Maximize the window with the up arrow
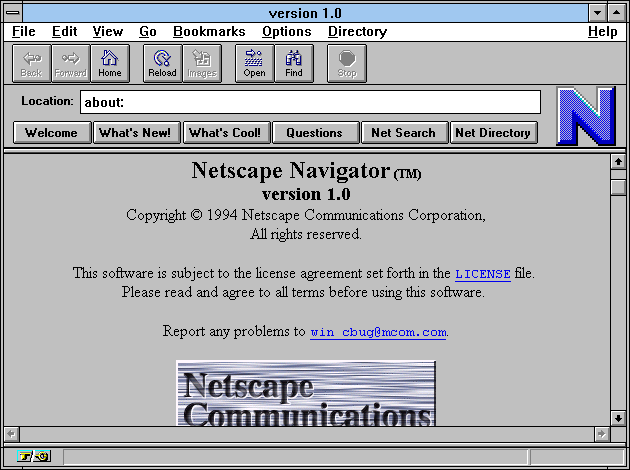 pyautogui.click(x=617, y=13)
